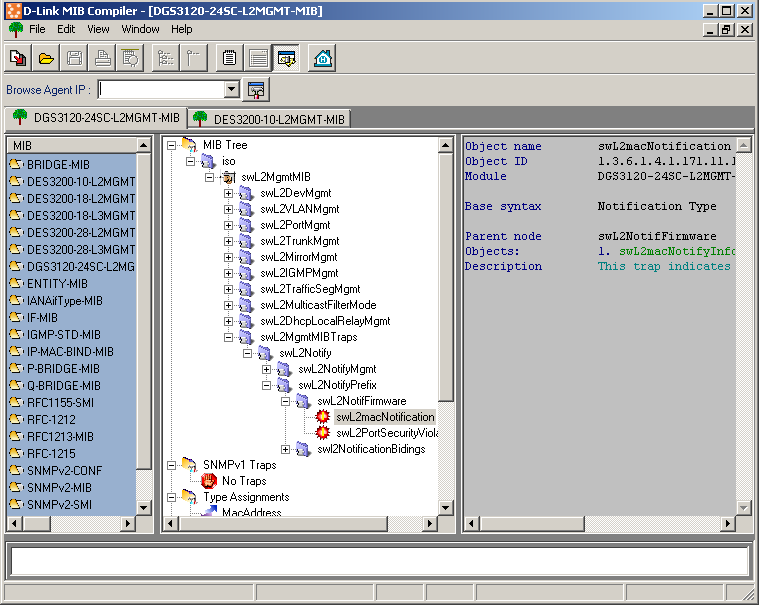Expand the swL2VLANMgmt node
Screen dimensions: 759x605
pos(228,209)
